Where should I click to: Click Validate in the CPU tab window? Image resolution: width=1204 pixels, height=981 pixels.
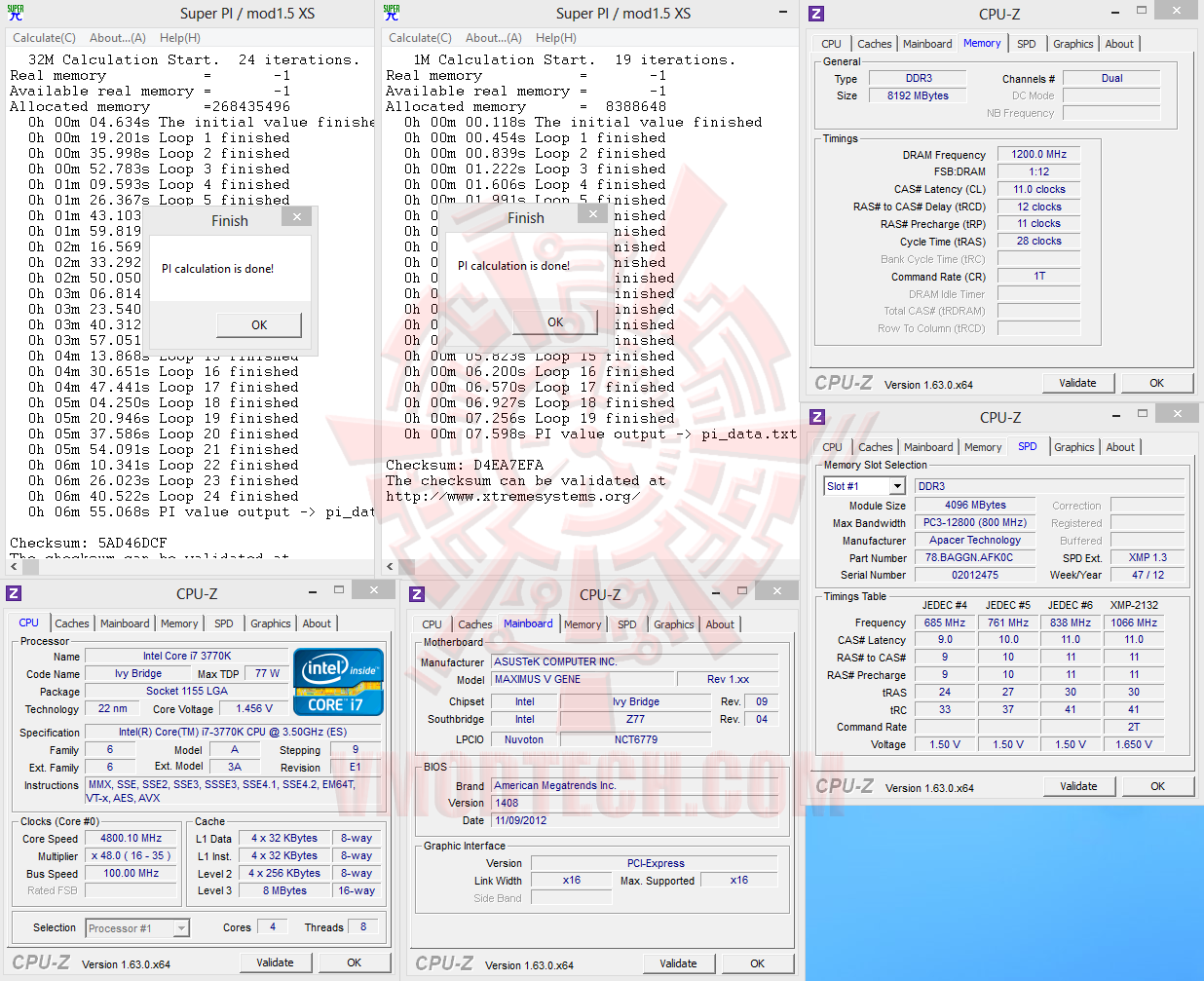pyautogui.click(x=275, y=962)
